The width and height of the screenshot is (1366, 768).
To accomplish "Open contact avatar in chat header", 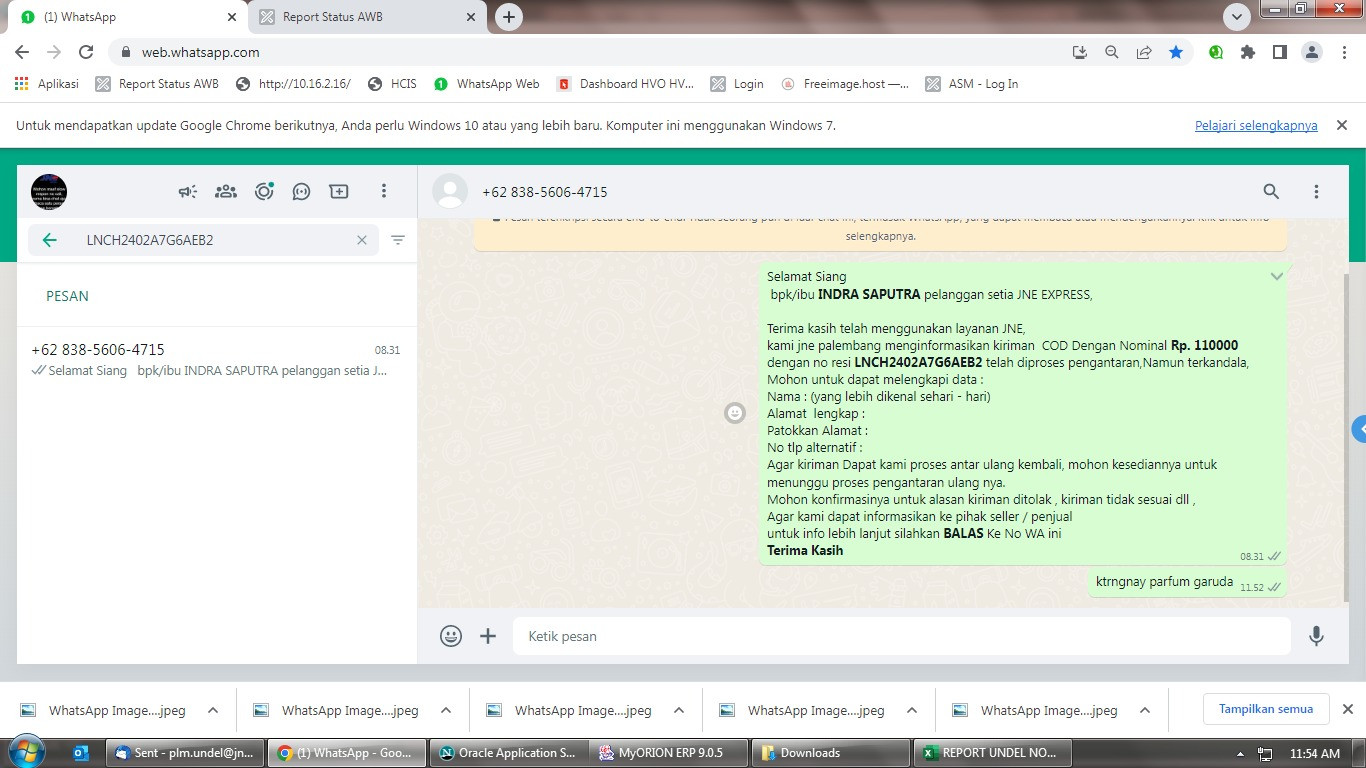I will pos(450,191).
